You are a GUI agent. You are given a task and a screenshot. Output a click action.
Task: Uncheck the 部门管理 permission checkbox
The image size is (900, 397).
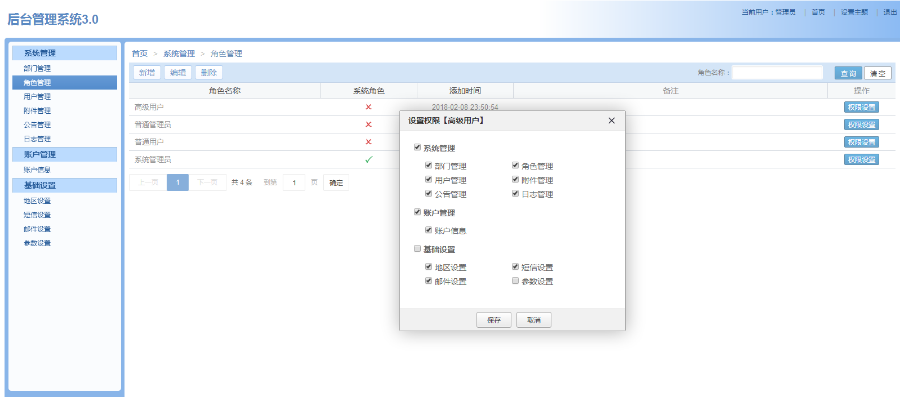pyautogui.click(x=428, y=166)
